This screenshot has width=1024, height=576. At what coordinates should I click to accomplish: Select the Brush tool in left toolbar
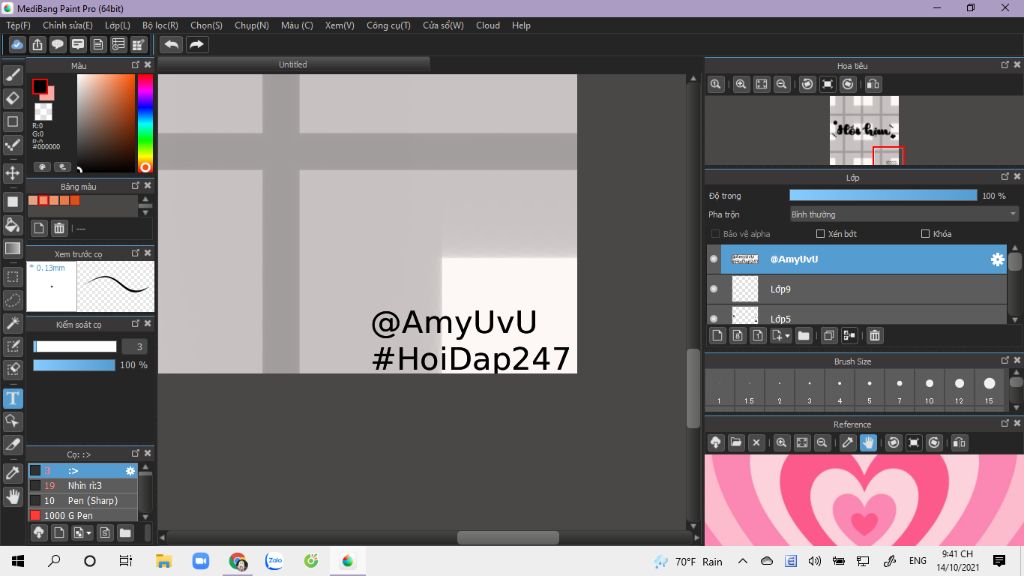tap(12, 75)
